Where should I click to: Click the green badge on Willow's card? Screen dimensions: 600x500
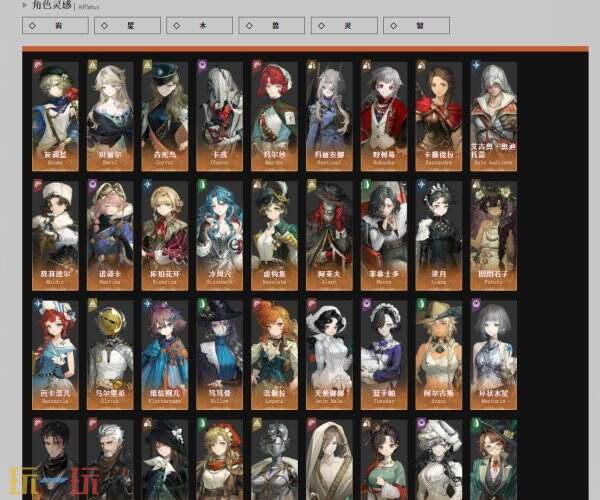coord(202,305)
